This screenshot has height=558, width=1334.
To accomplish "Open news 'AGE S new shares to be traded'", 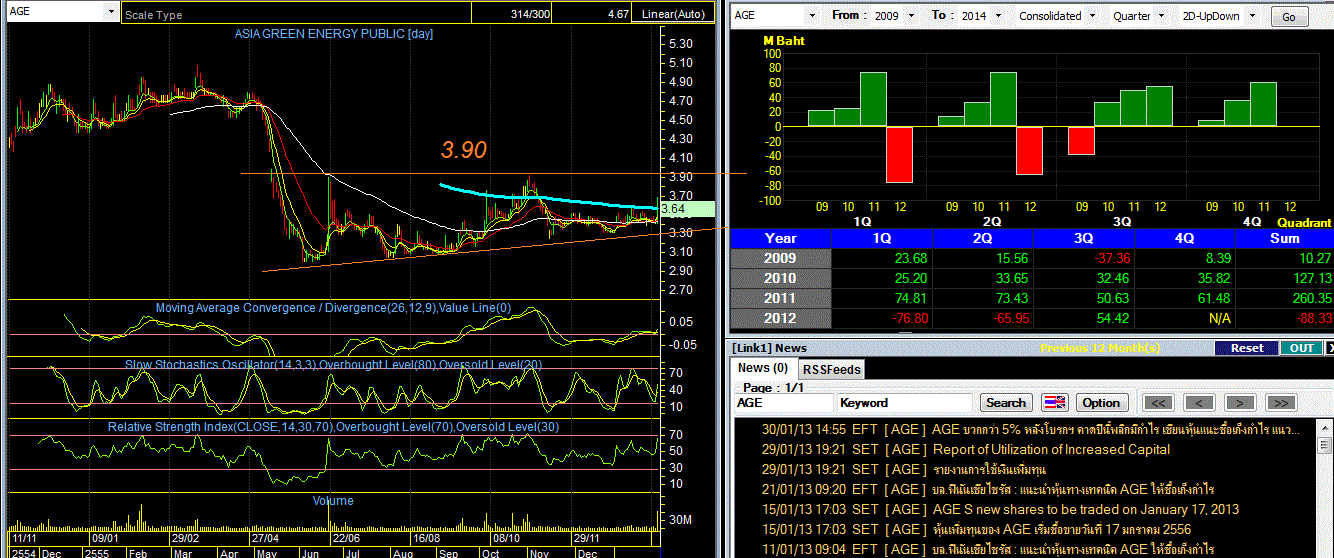I will pyautogui.click(x=1085, y=510).
